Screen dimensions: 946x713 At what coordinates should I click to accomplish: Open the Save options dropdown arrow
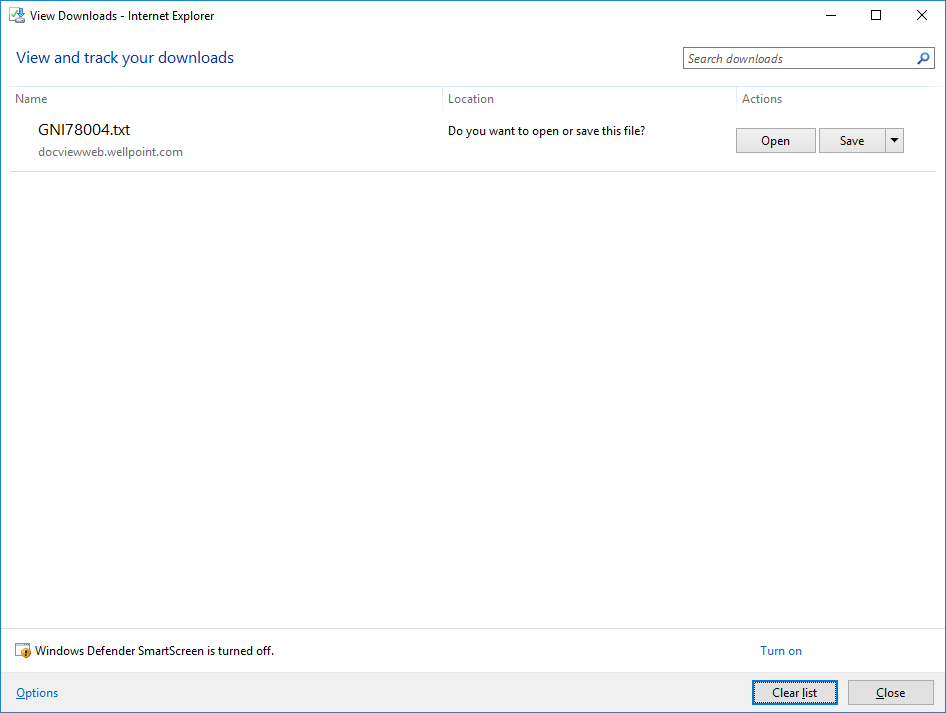[894, 140]
